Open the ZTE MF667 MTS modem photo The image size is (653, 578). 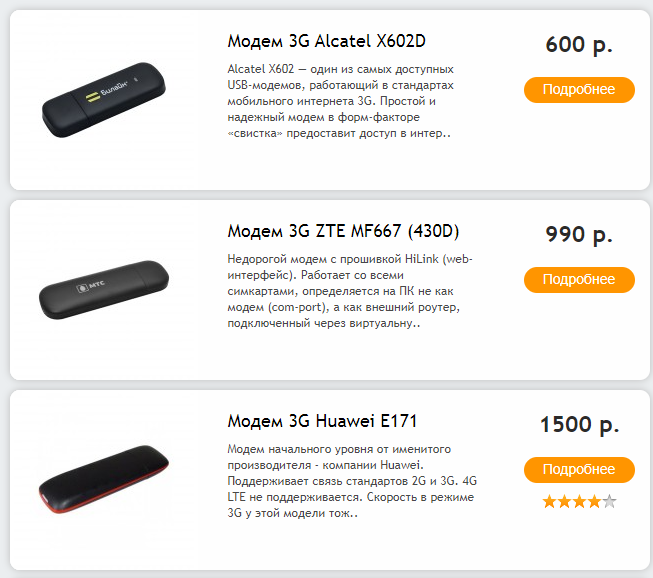pyautogui.click(x=103, y=290)
